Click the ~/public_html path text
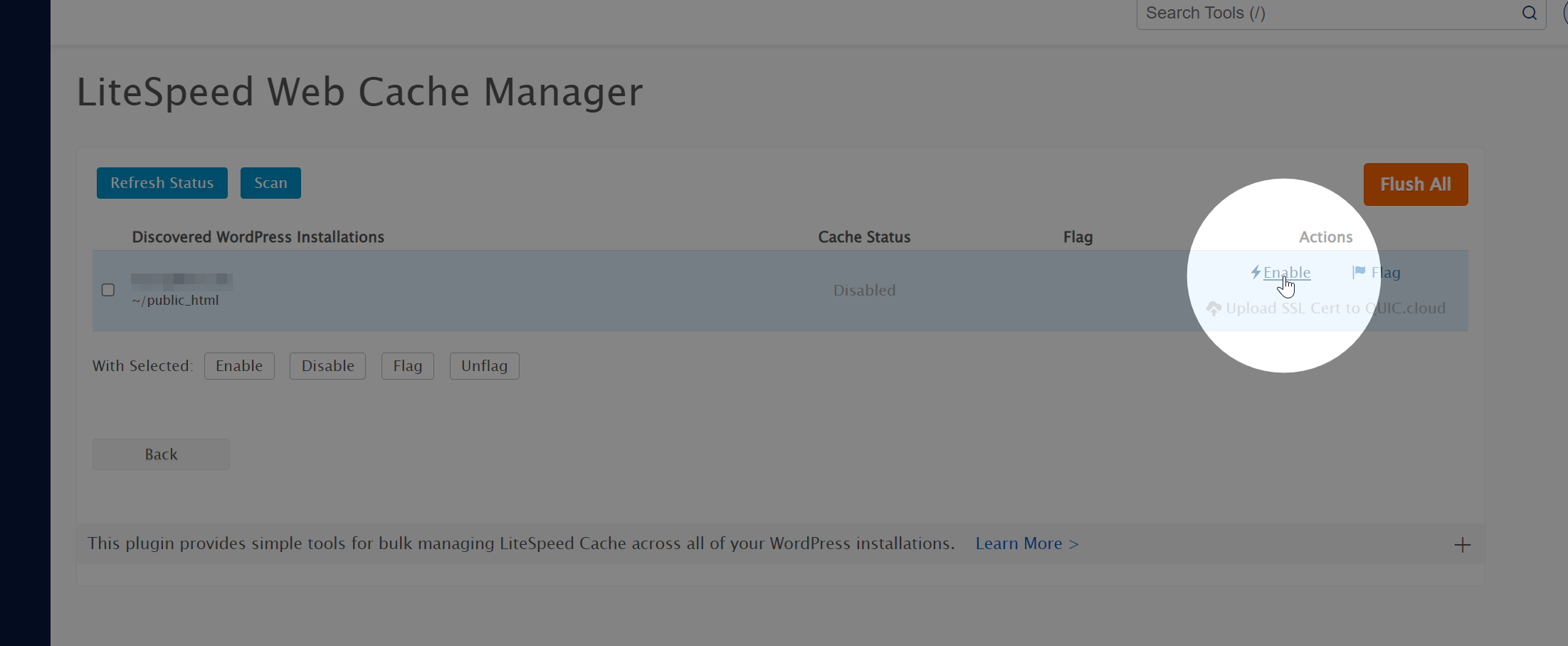 tap(175, 301)
